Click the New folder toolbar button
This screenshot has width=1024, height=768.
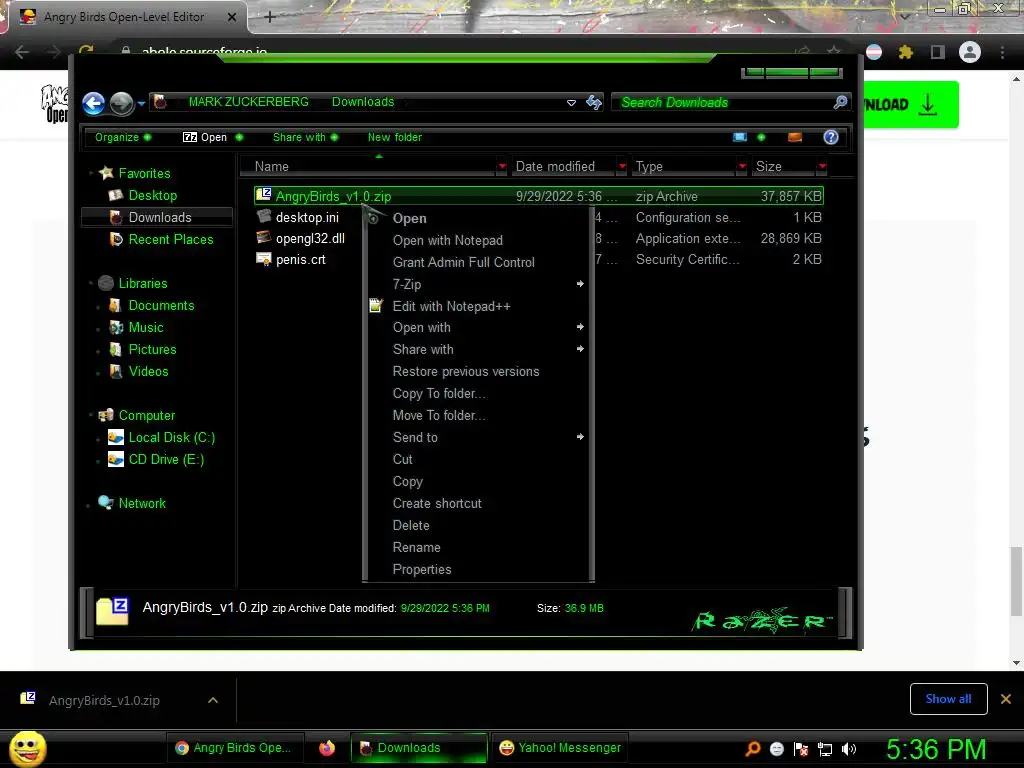[x=394, y=137]
